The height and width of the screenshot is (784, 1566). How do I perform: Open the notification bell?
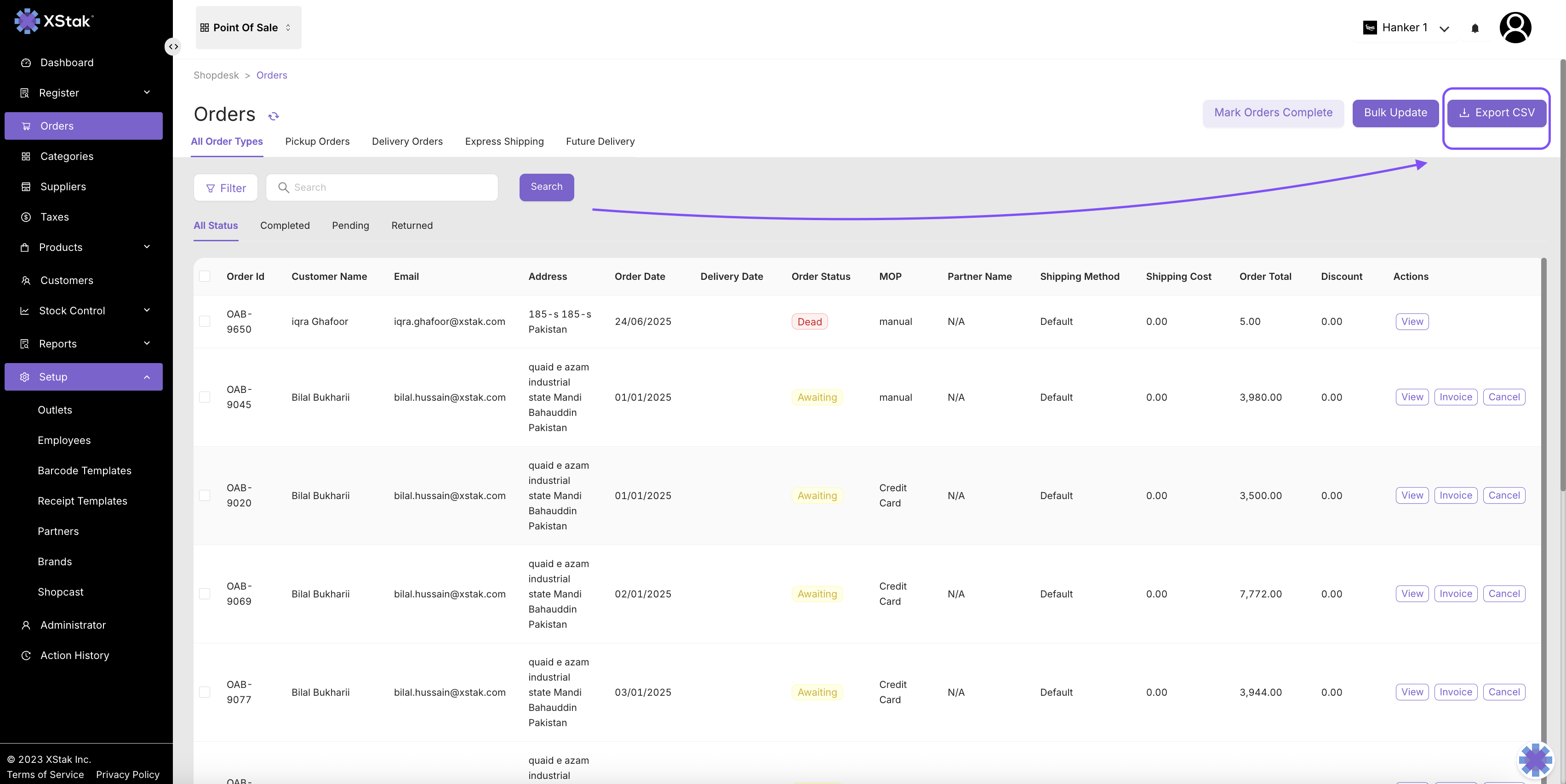tap(1475, 28)
